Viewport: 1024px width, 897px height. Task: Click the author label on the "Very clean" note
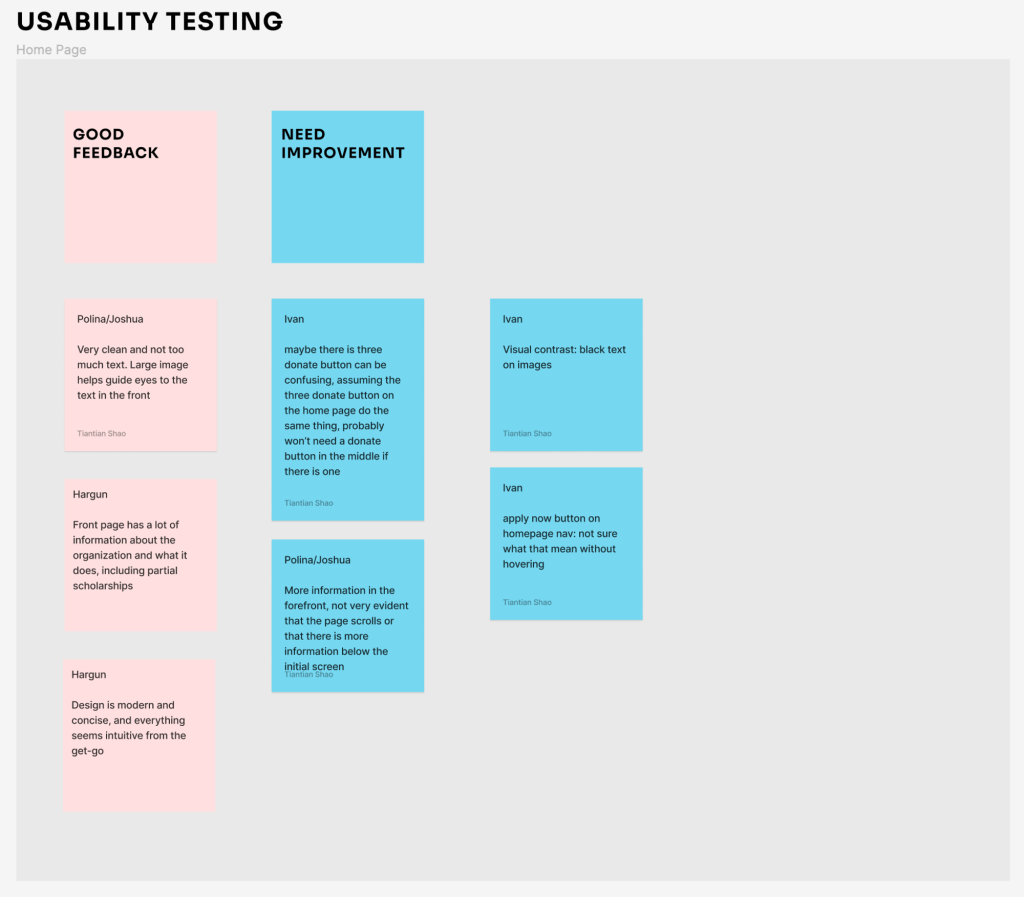(x=102, y=434)
